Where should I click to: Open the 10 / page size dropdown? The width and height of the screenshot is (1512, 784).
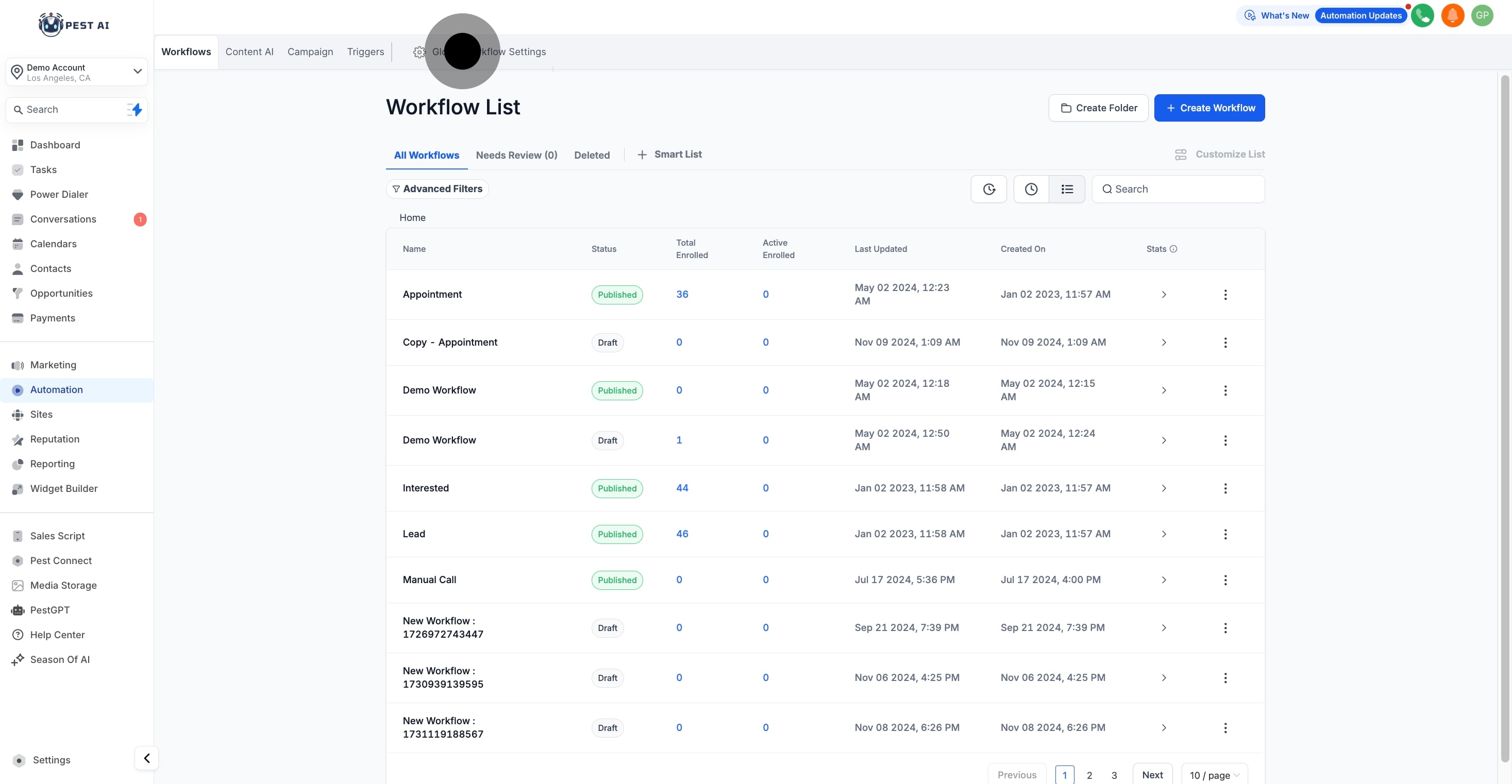1213,775
